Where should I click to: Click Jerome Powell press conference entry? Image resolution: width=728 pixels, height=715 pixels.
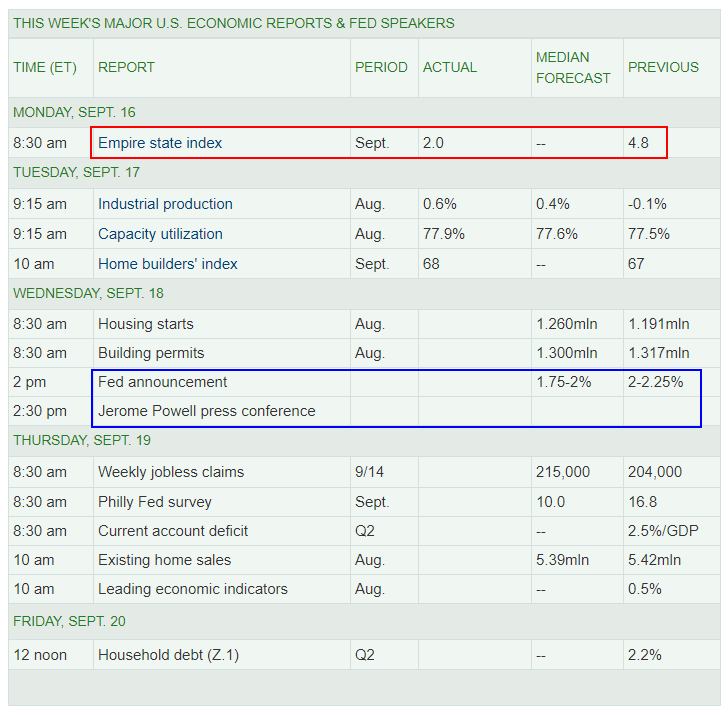click(207, 411)
